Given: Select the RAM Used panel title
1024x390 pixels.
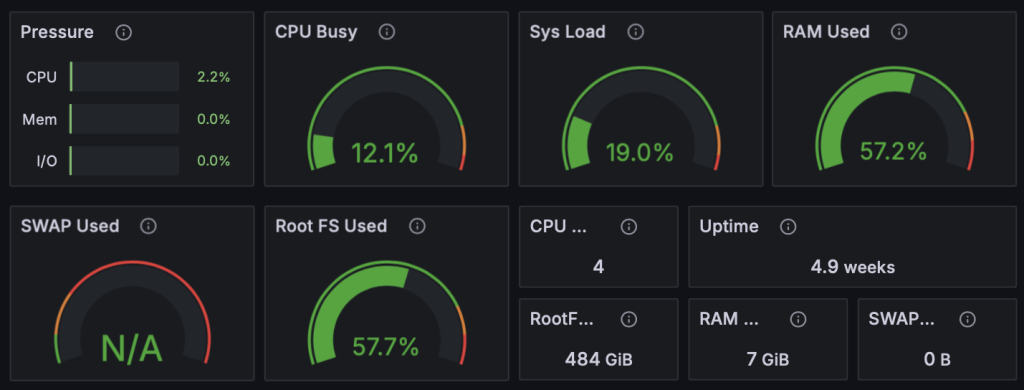Looking at the screenshot, I should point(826,32).
